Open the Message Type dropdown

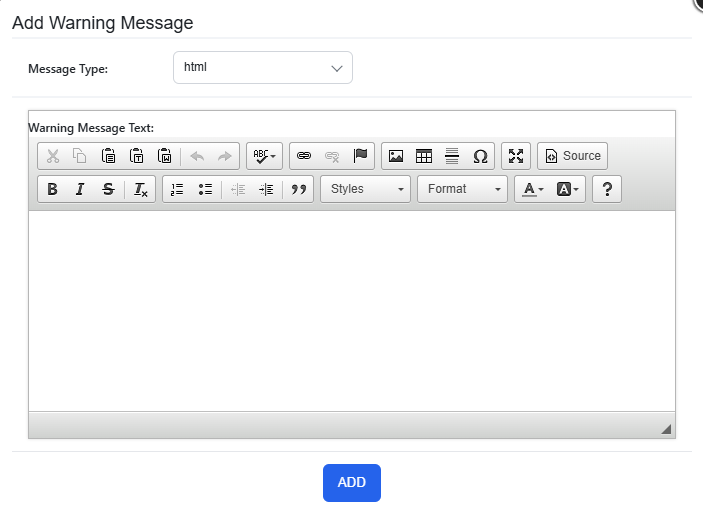[x=263, y=68]
